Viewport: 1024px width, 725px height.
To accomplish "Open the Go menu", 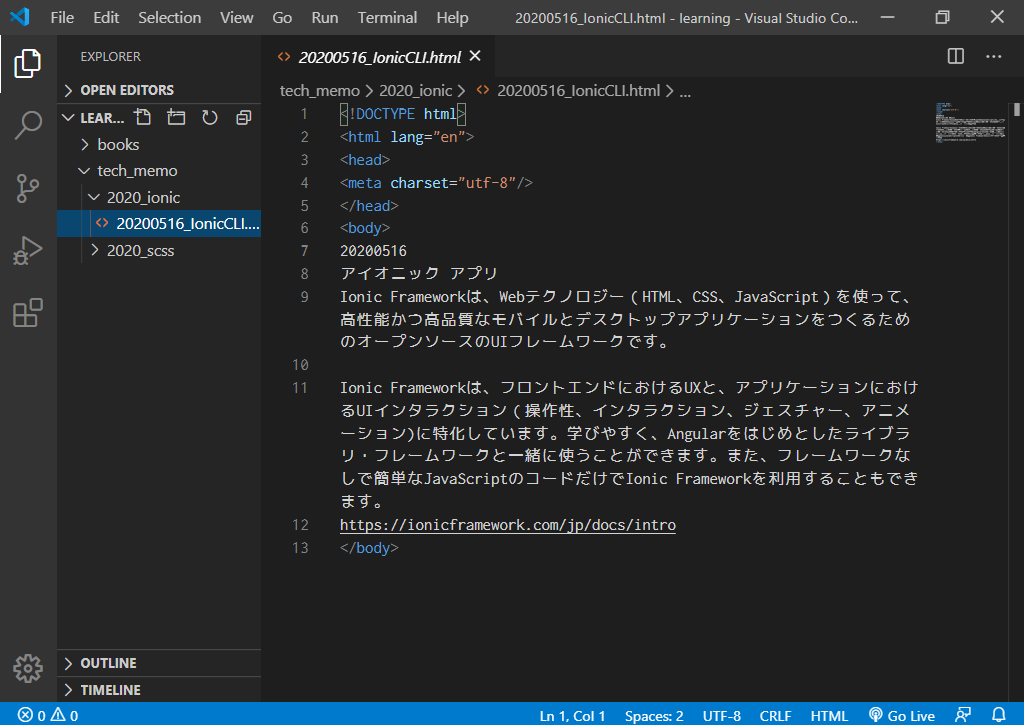I will pyautogui.click(x=282, y=18).
